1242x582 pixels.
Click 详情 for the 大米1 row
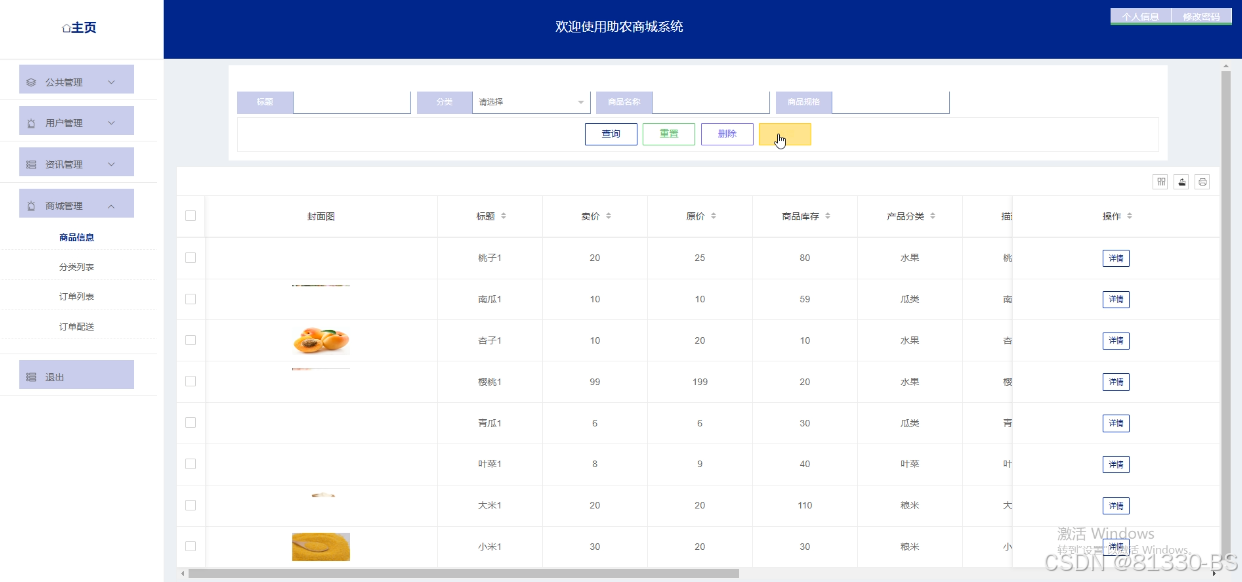pos(1116,506)
